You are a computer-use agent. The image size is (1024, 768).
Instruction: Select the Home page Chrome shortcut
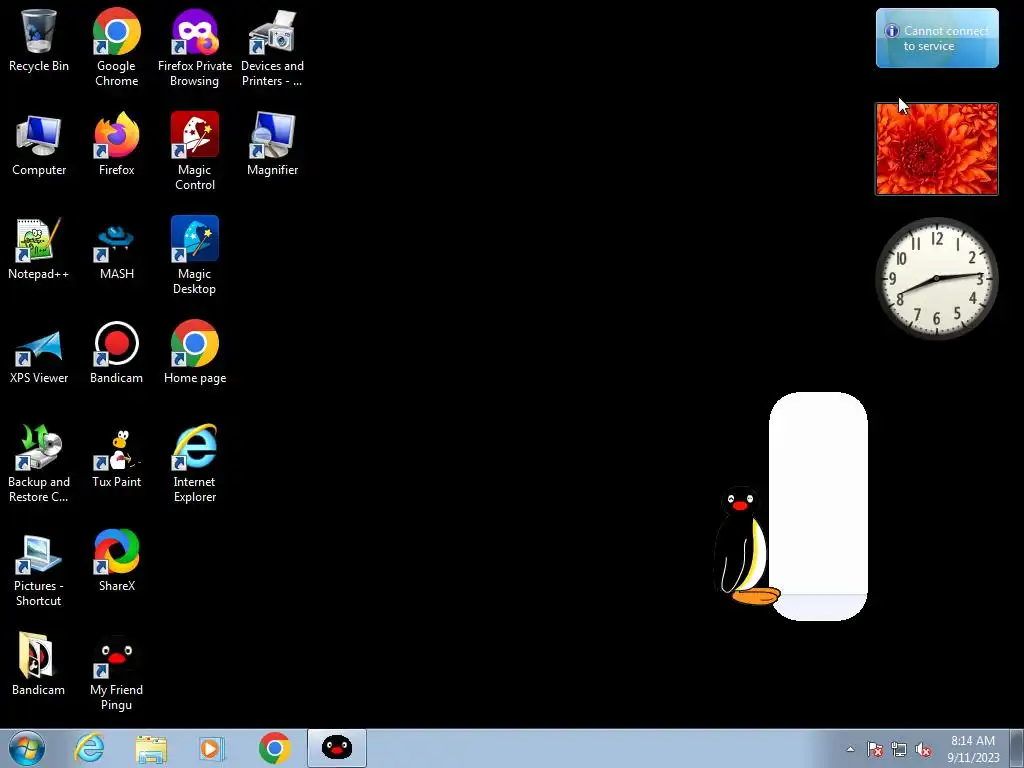(x=195, y=353)
